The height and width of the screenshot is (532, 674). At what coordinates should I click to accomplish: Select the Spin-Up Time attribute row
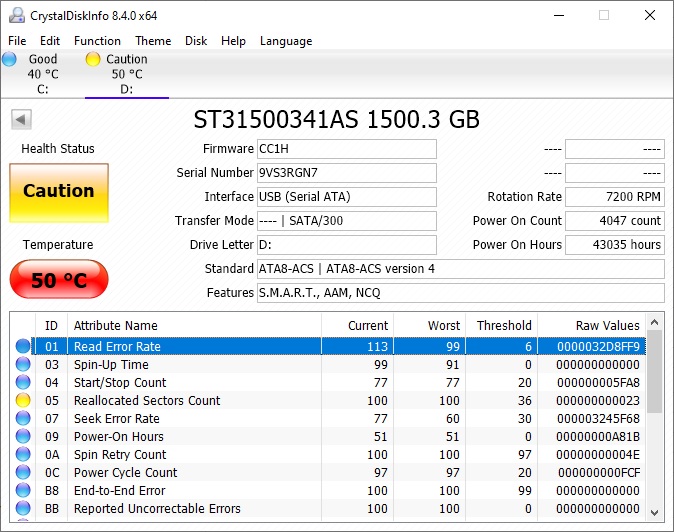328,364
